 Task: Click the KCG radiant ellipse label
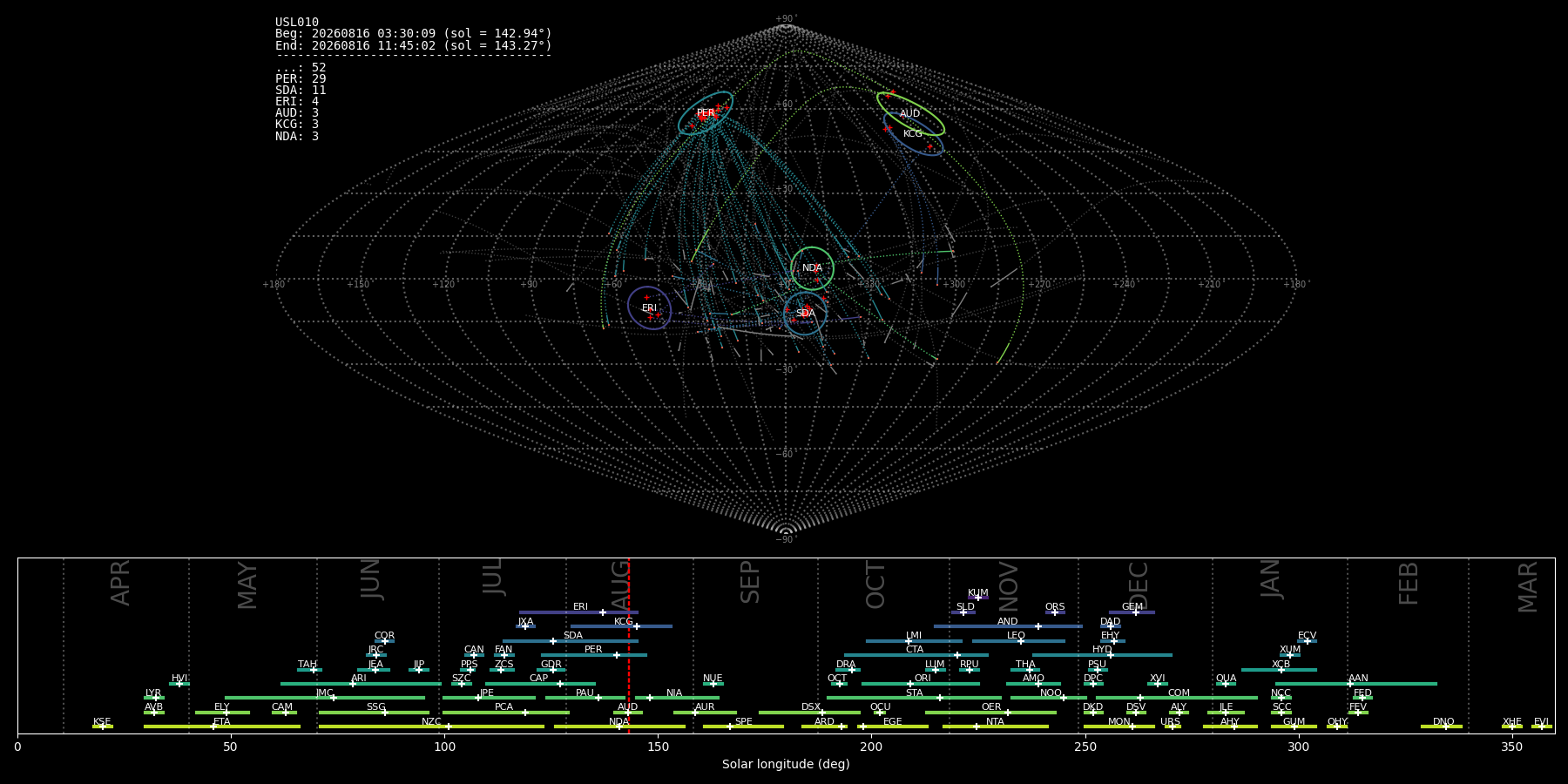tap(912, 134)
